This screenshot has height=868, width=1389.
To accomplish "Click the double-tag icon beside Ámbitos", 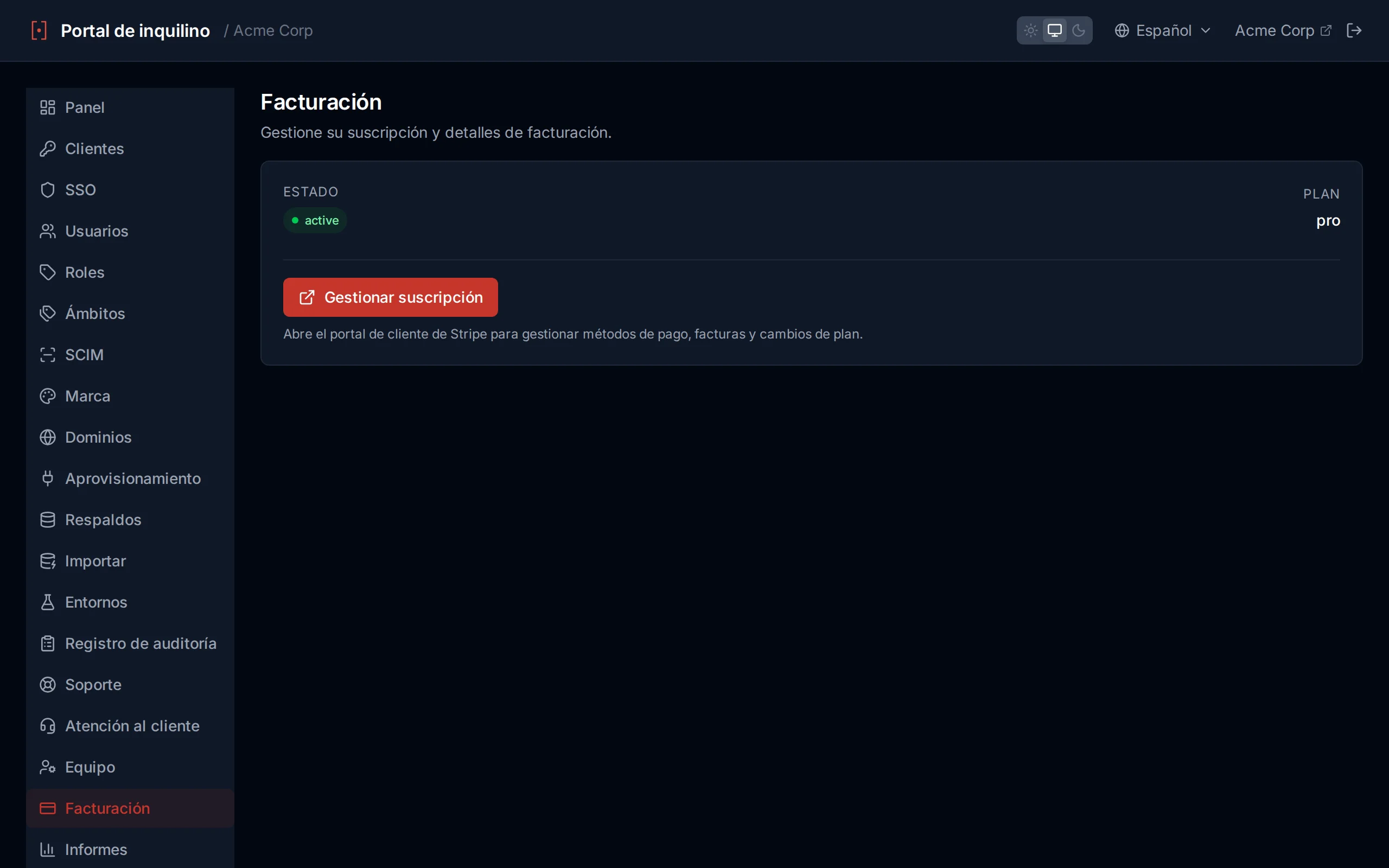I will click(x=48, y=314).
